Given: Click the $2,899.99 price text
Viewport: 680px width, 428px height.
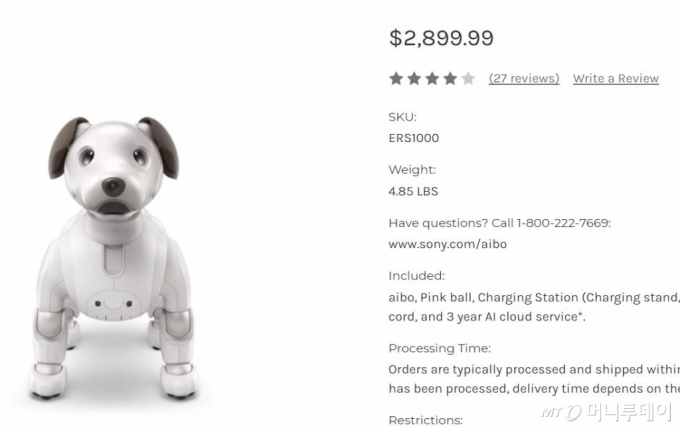Looking at the screenshot, I should 441,38.
